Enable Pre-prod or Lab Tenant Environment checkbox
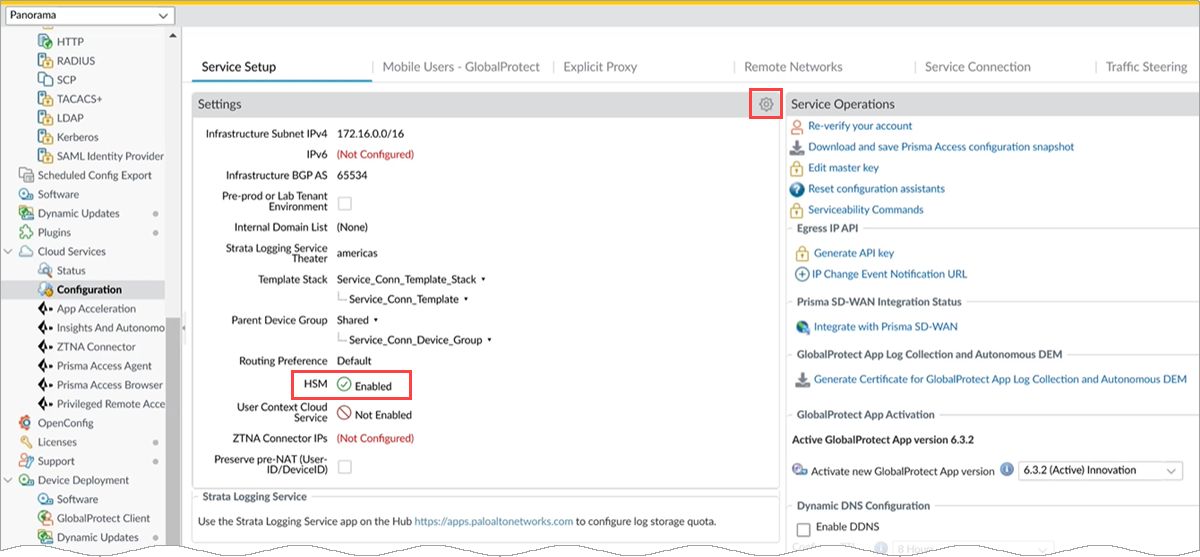 345,203
